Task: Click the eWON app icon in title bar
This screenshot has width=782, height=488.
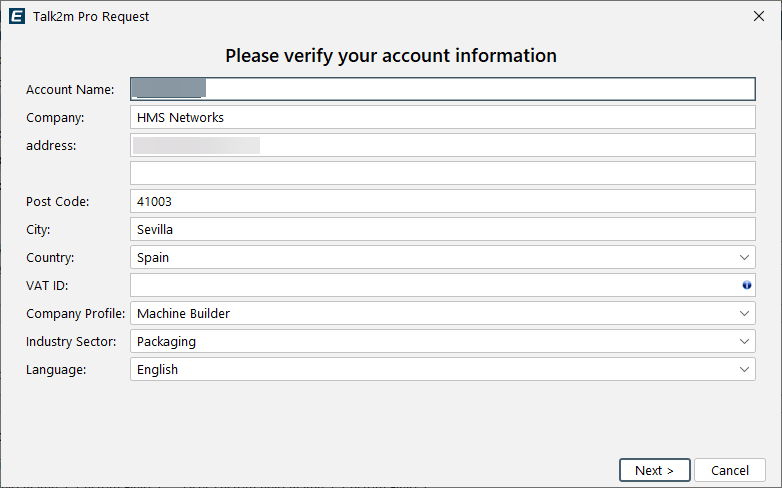Action: [17, 16]
